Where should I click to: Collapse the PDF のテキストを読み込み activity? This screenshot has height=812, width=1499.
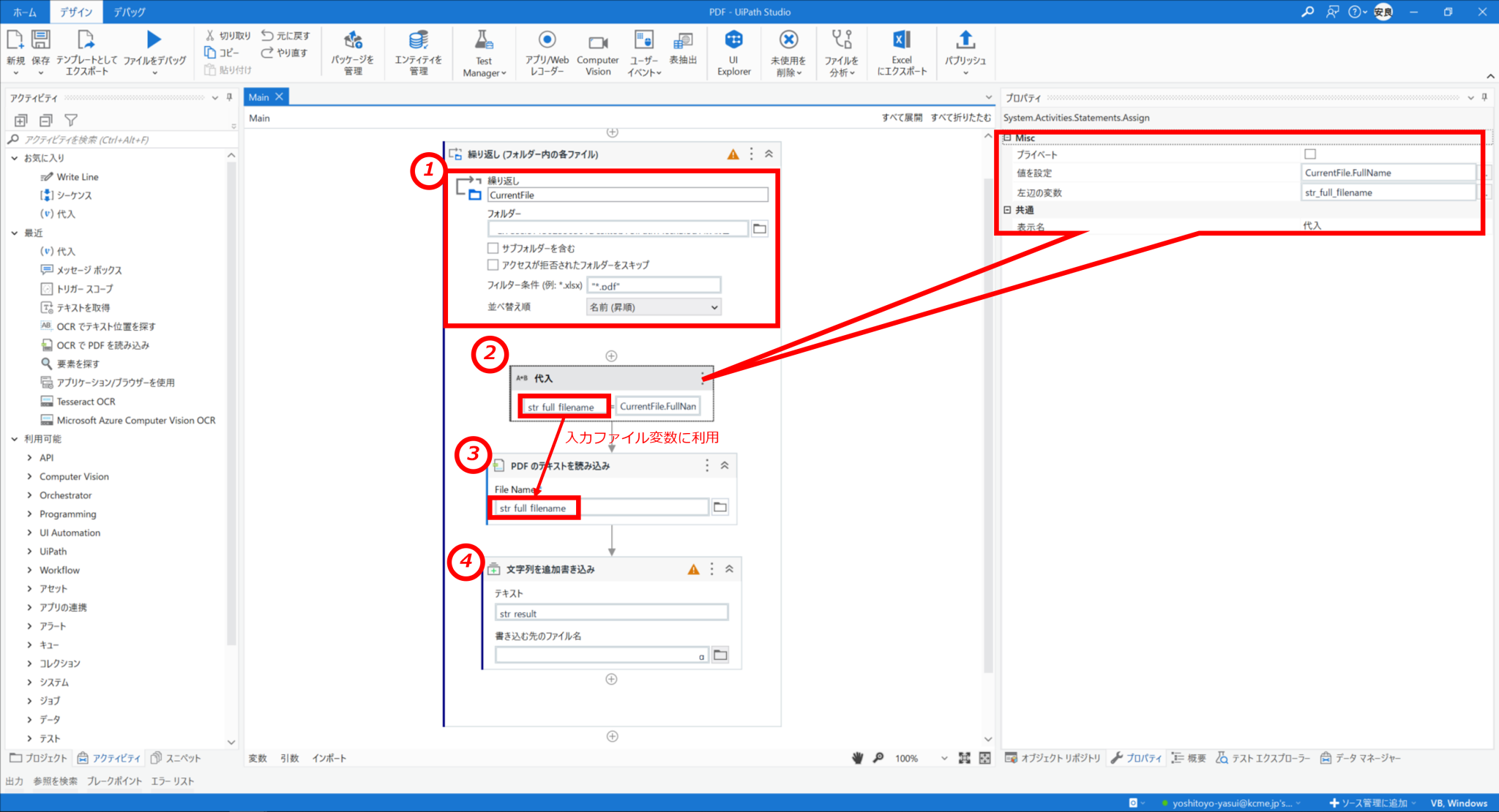pos(725,465)
